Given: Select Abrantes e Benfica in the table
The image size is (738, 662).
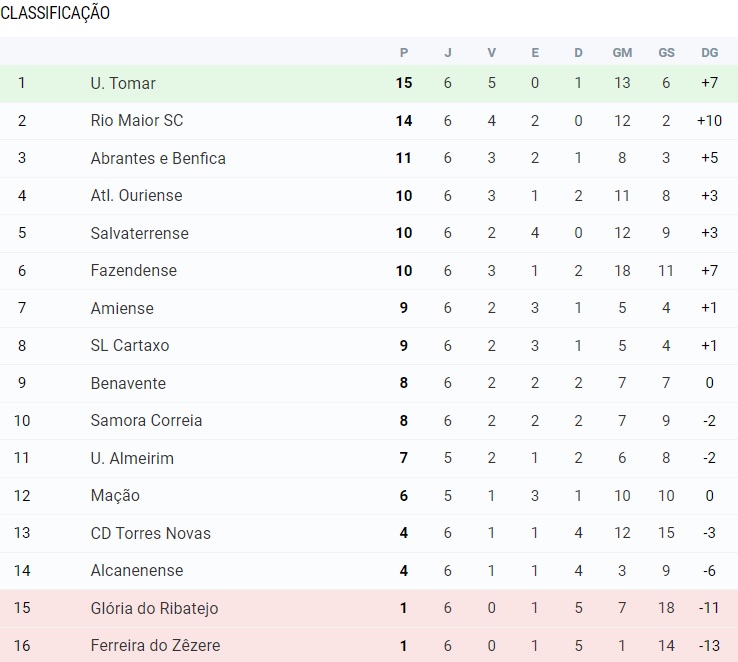Looking at the screenshot, I should point(158,158).
